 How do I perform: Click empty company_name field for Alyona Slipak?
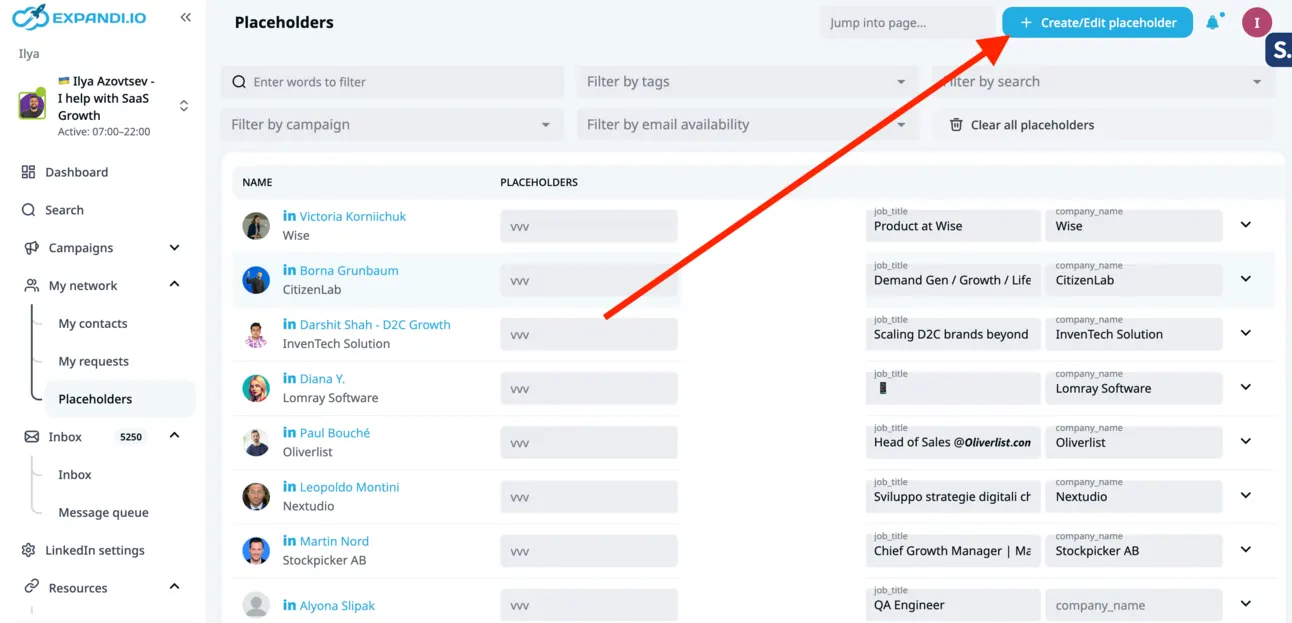1134,604
